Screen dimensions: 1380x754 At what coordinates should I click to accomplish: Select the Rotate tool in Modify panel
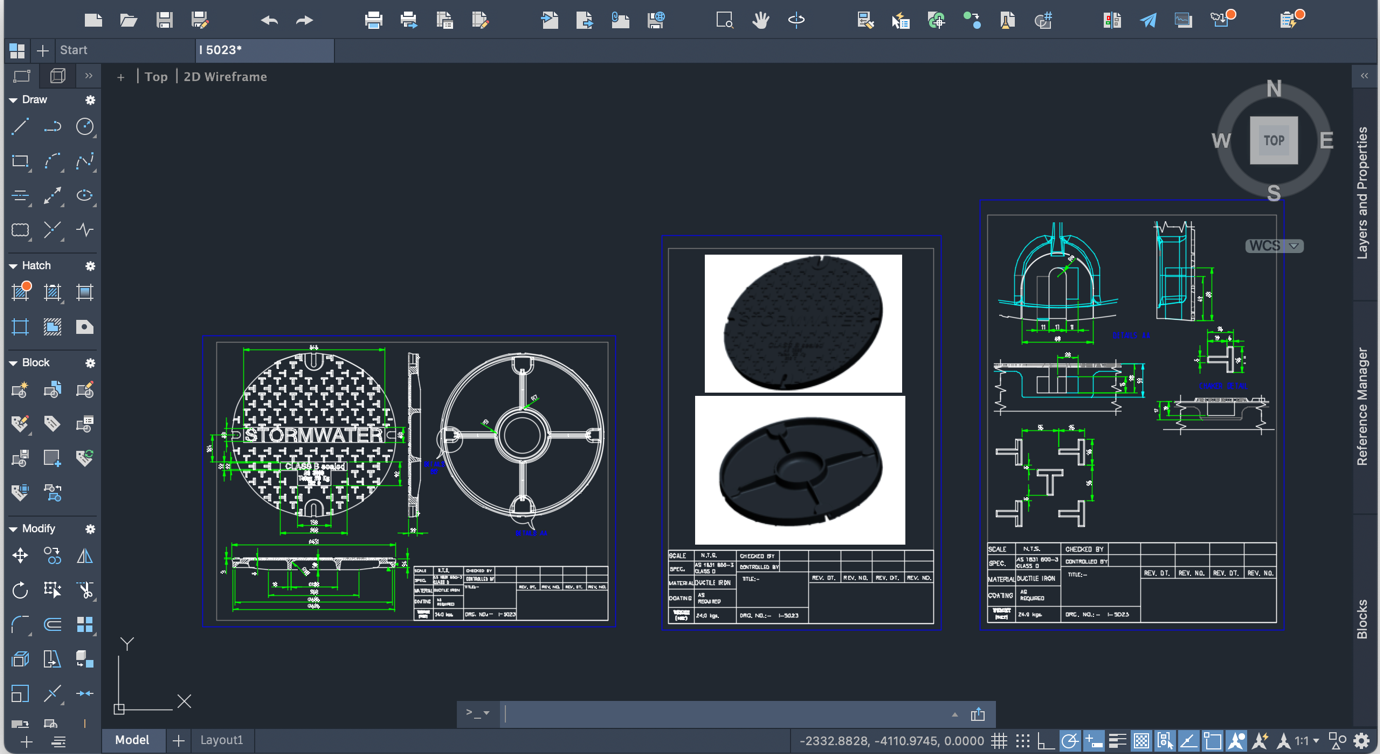(x=20, y=590)
